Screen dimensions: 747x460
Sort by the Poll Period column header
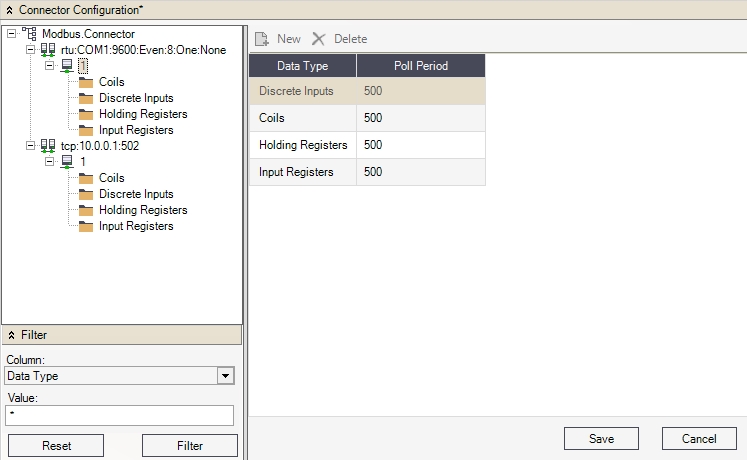(x=421, y=66)
